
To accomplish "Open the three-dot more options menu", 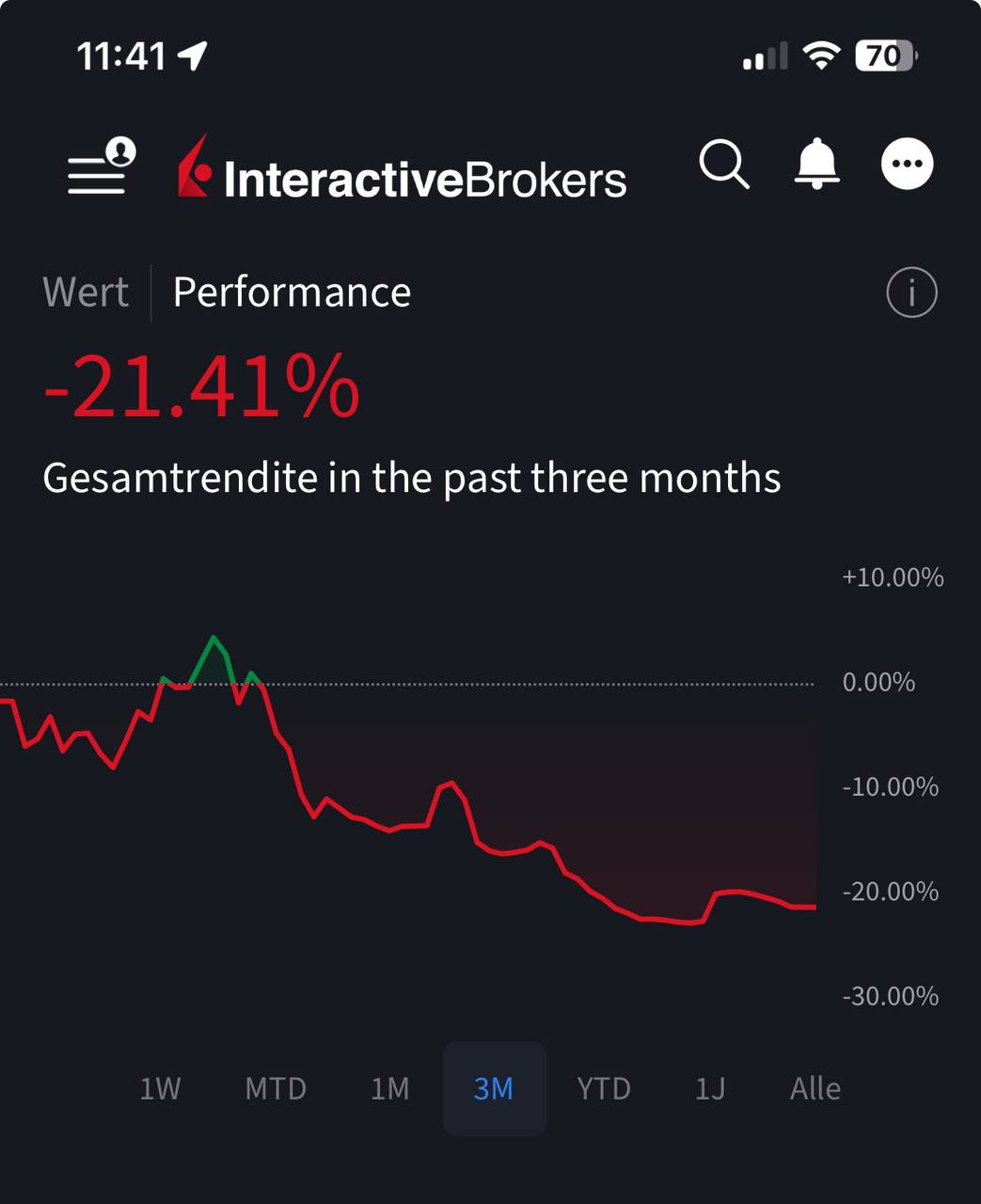I will pos(907,165).
